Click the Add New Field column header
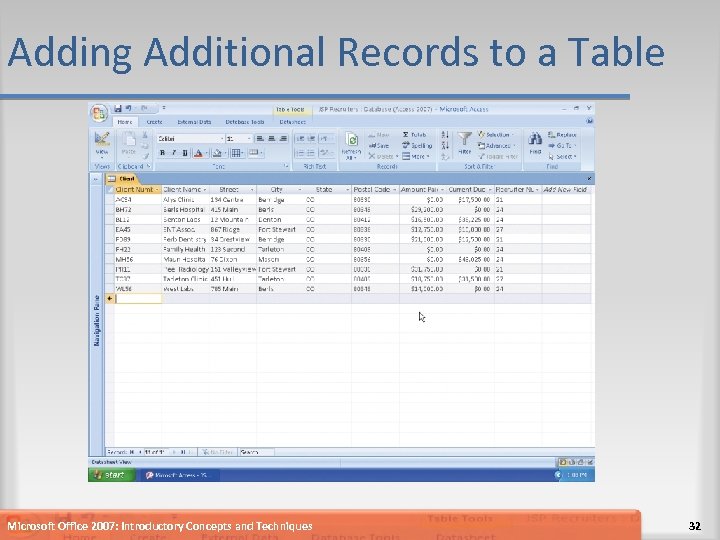Screen dimensions: 720x540 565,190
